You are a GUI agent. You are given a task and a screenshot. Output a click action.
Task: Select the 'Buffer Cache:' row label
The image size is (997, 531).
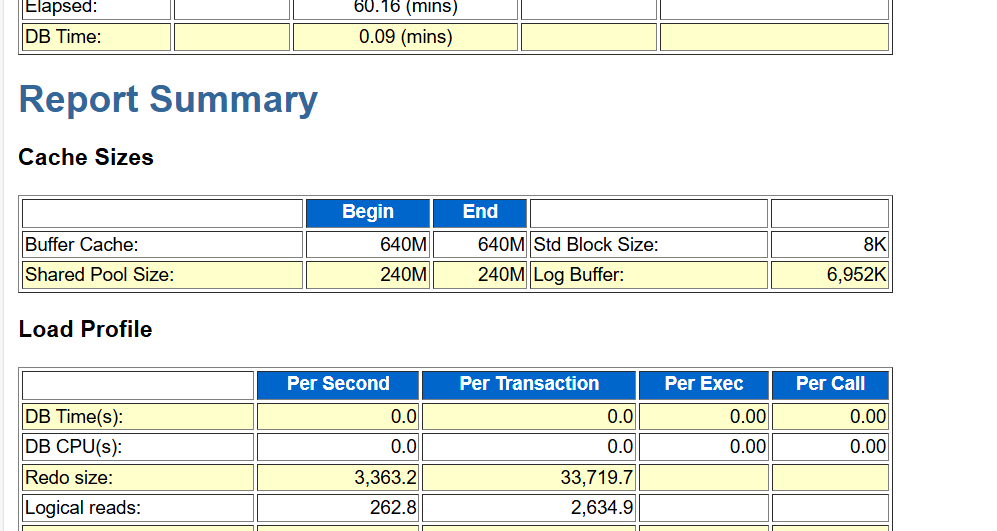pos(81,244)
